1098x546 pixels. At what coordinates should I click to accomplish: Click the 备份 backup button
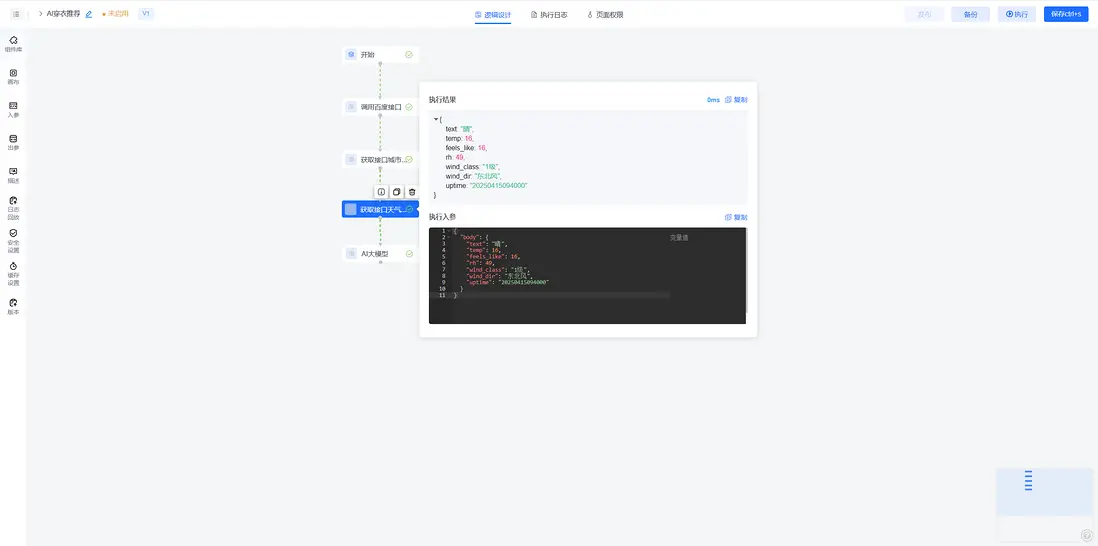[971, 14]
